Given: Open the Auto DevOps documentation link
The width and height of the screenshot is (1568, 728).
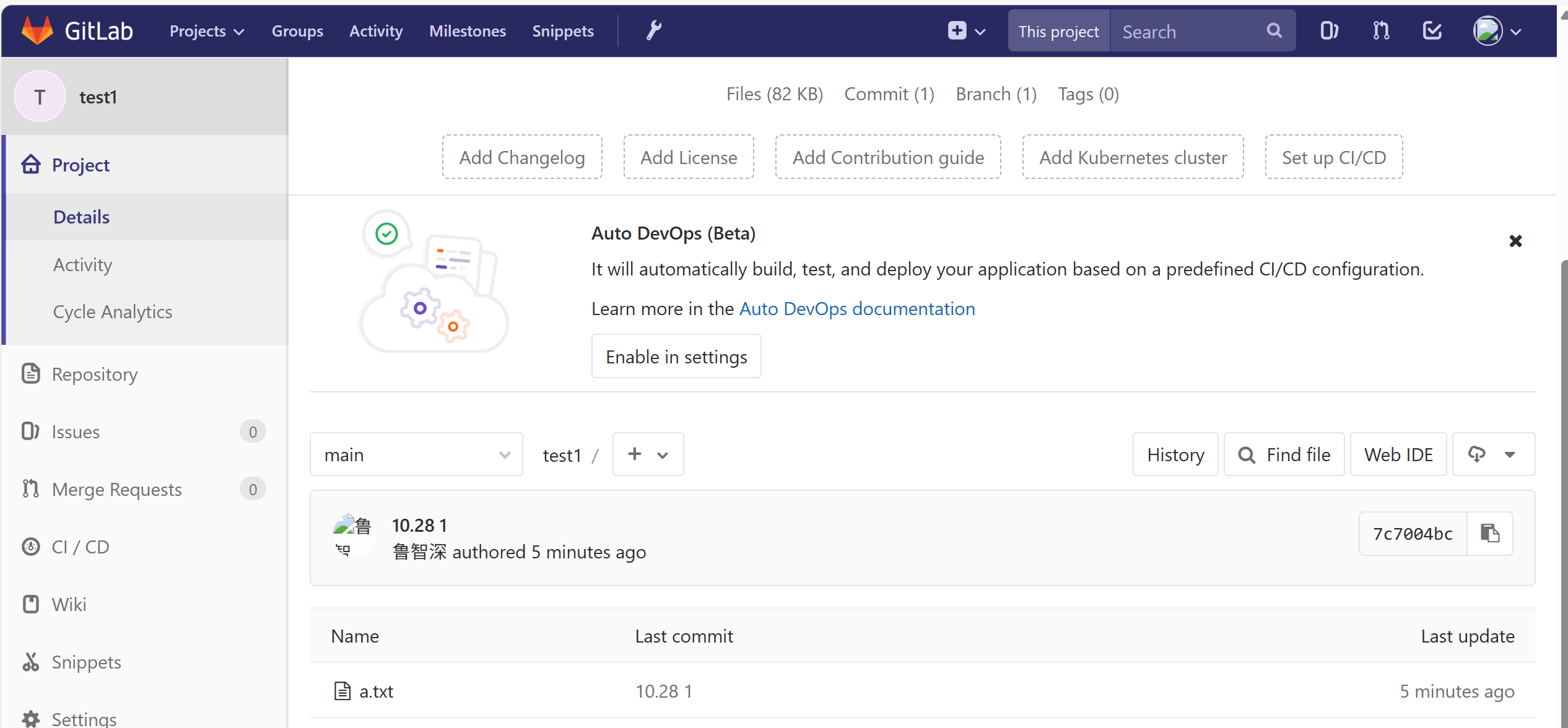Looking at the screenshot, I should tap(857, 308).
